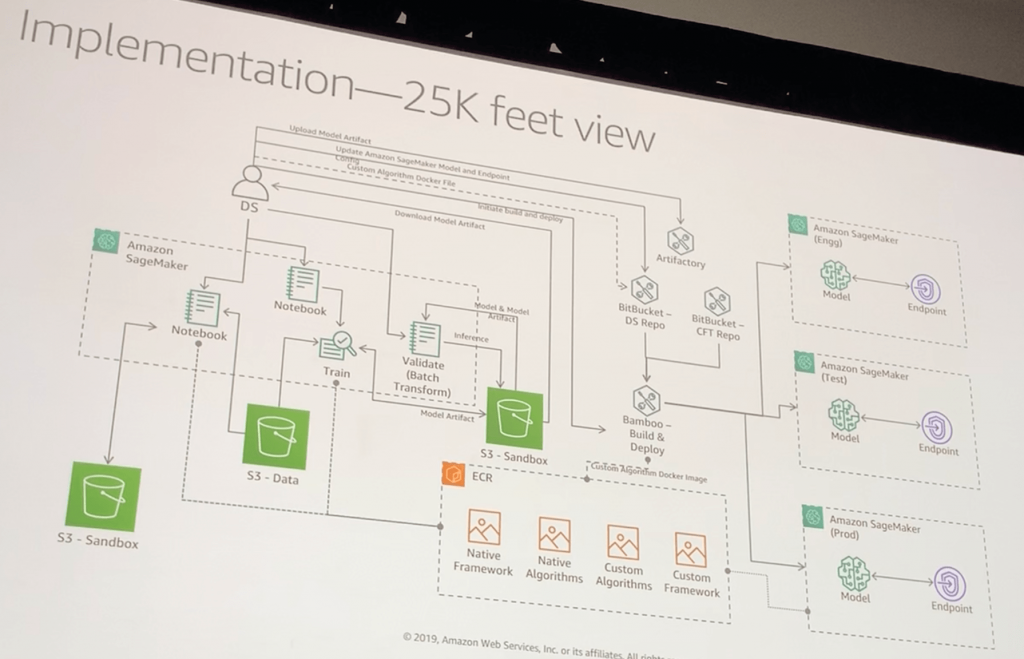
Task: Click the DS user person icon
Action: [x=250, y=183]
